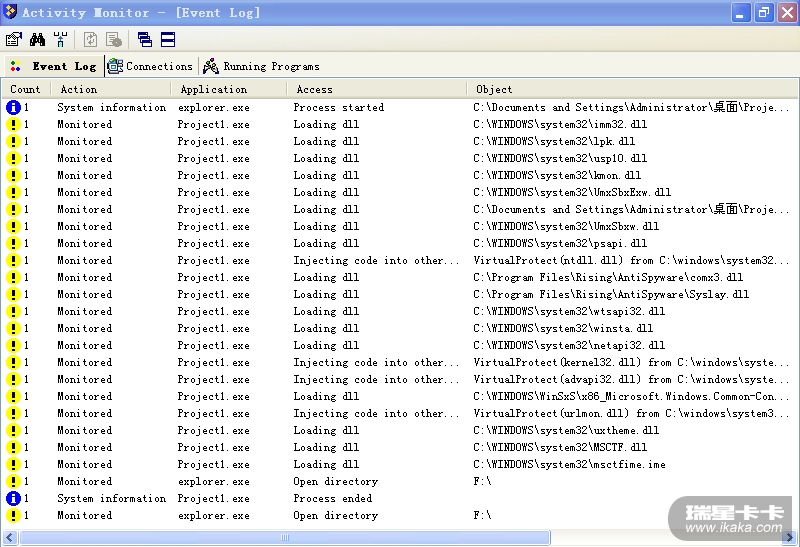Click the cascade windows toolbar icon
Viewport: 800px width, 547px height.
pos(145,39)
